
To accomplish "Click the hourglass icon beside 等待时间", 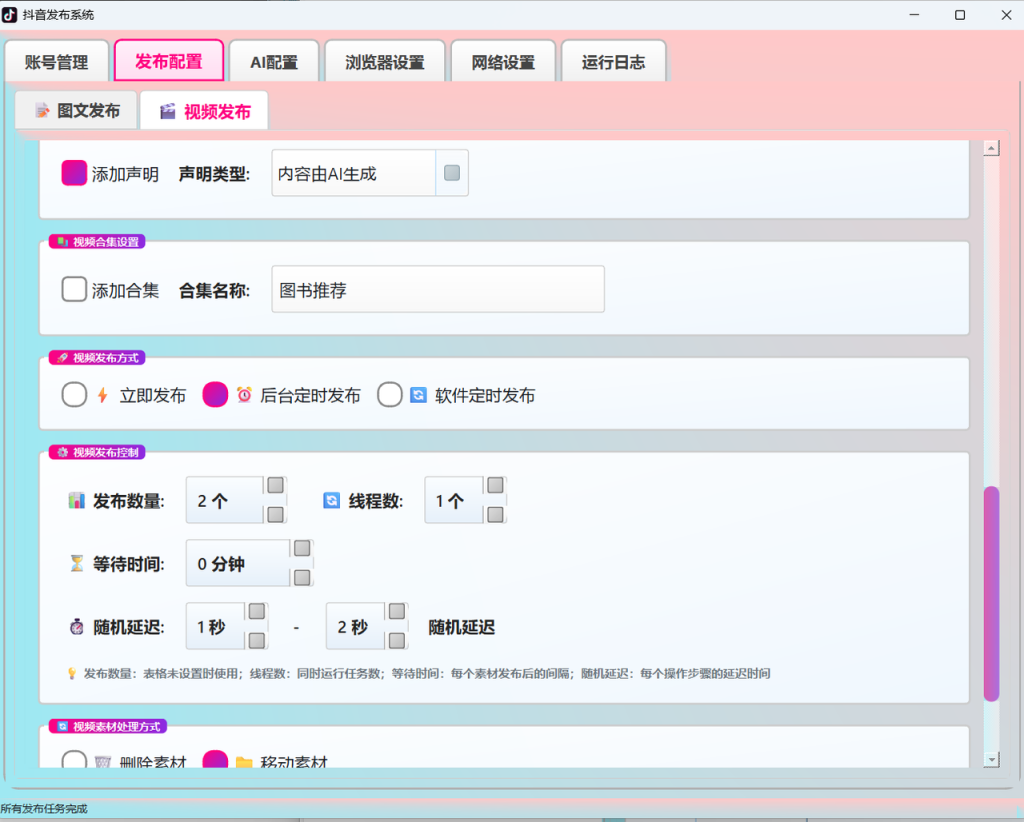I will pyautogui.click(x=76, y=563).
